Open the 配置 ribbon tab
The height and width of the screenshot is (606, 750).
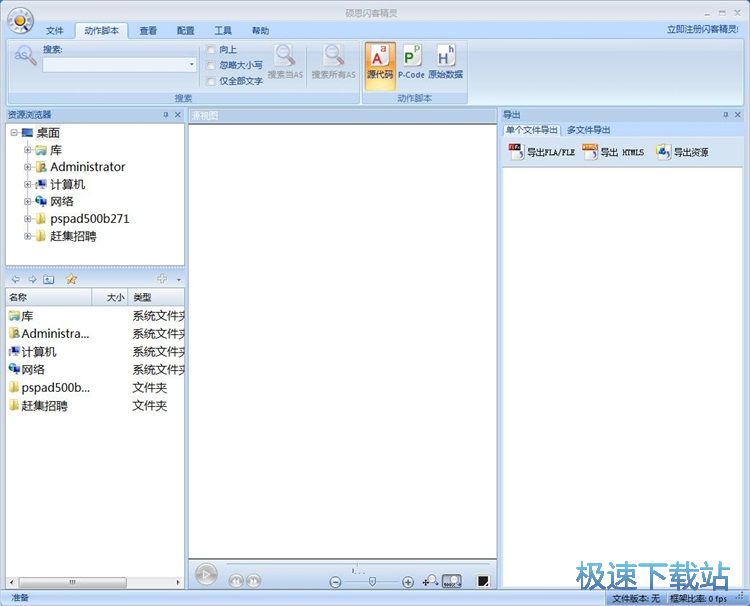tap(186, 31)
